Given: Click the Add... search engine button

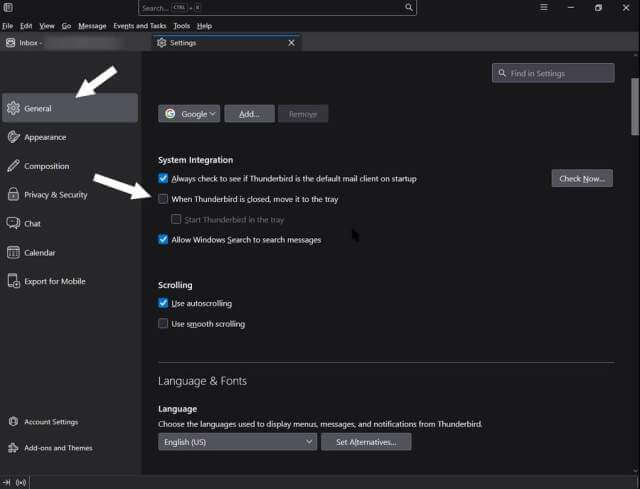Looking at the screenshot, I should (x=249, y=114).
